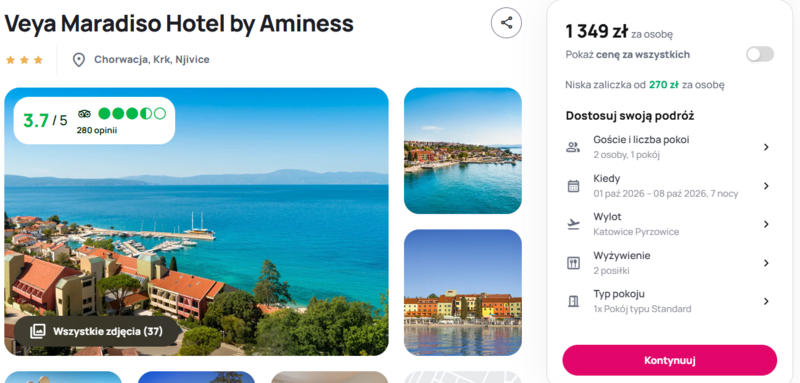
Task: Open the Chorwacja, Krk, Njivice location link
Action: [x=152, y=60]
